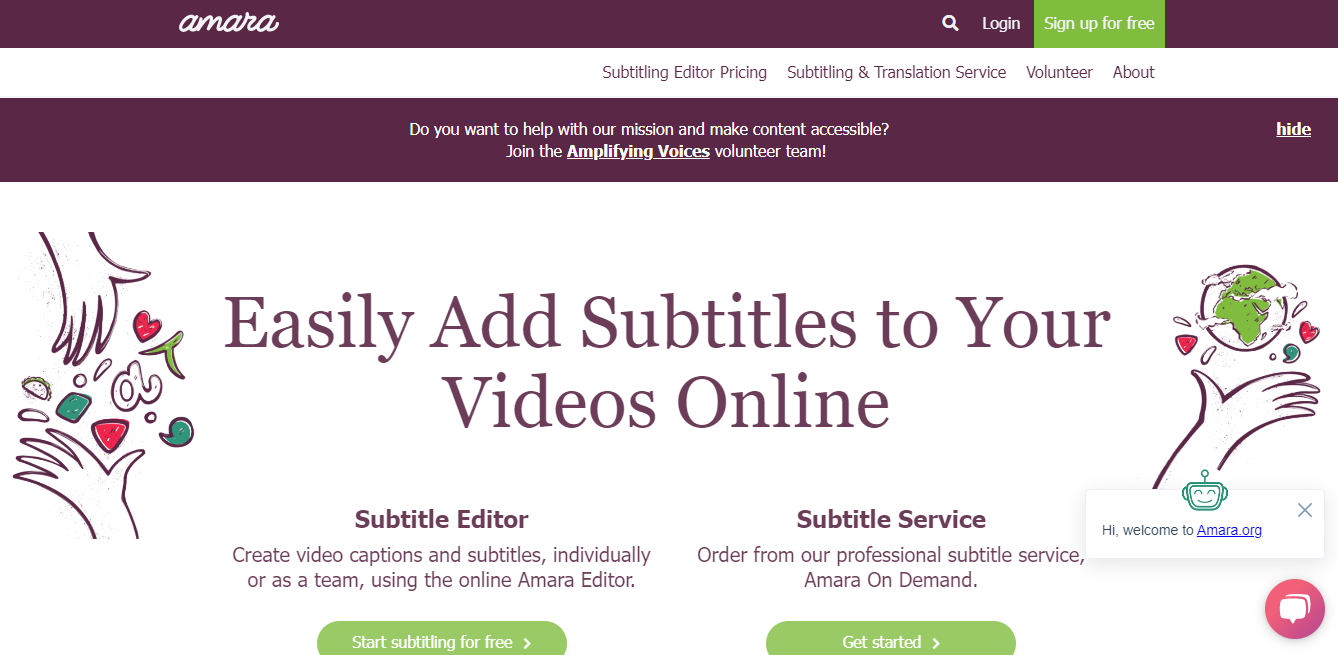The height and width of the screenshot is (655, 1338).
Task: Click Sign up for free
Action: 1099,24
